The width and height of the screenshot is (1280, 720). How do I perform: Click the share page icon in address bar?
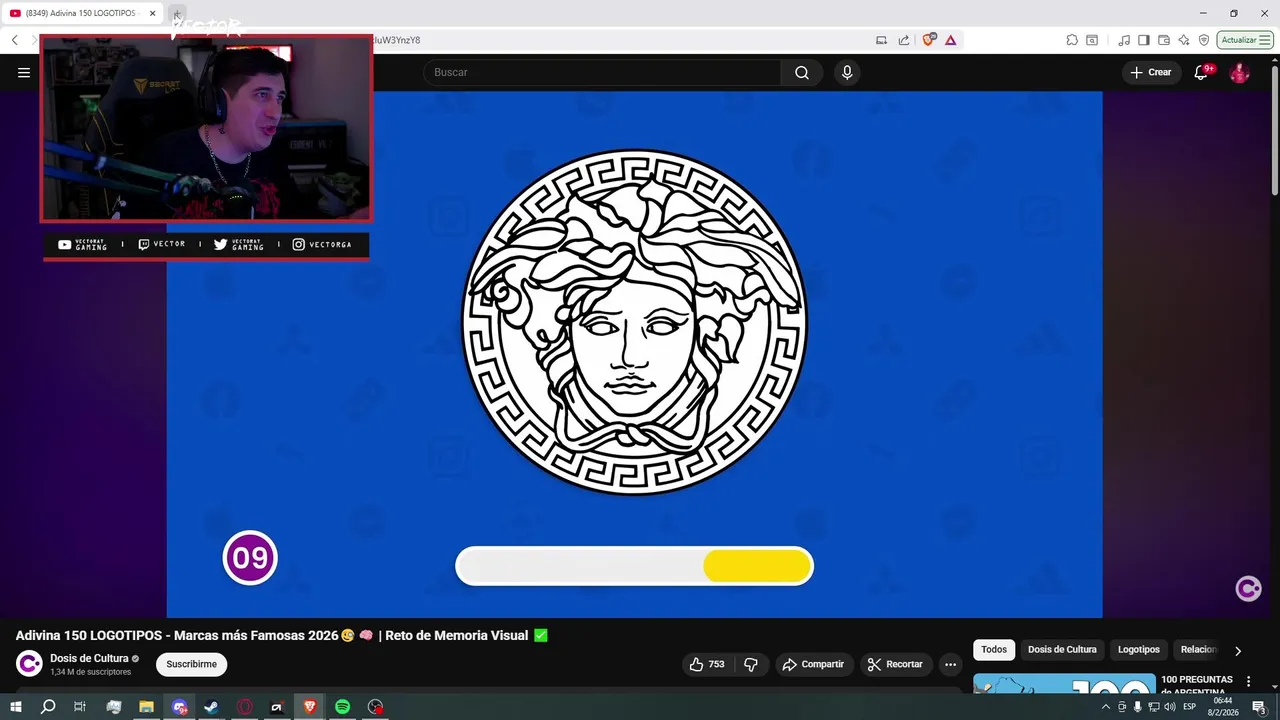click(904, 40)
